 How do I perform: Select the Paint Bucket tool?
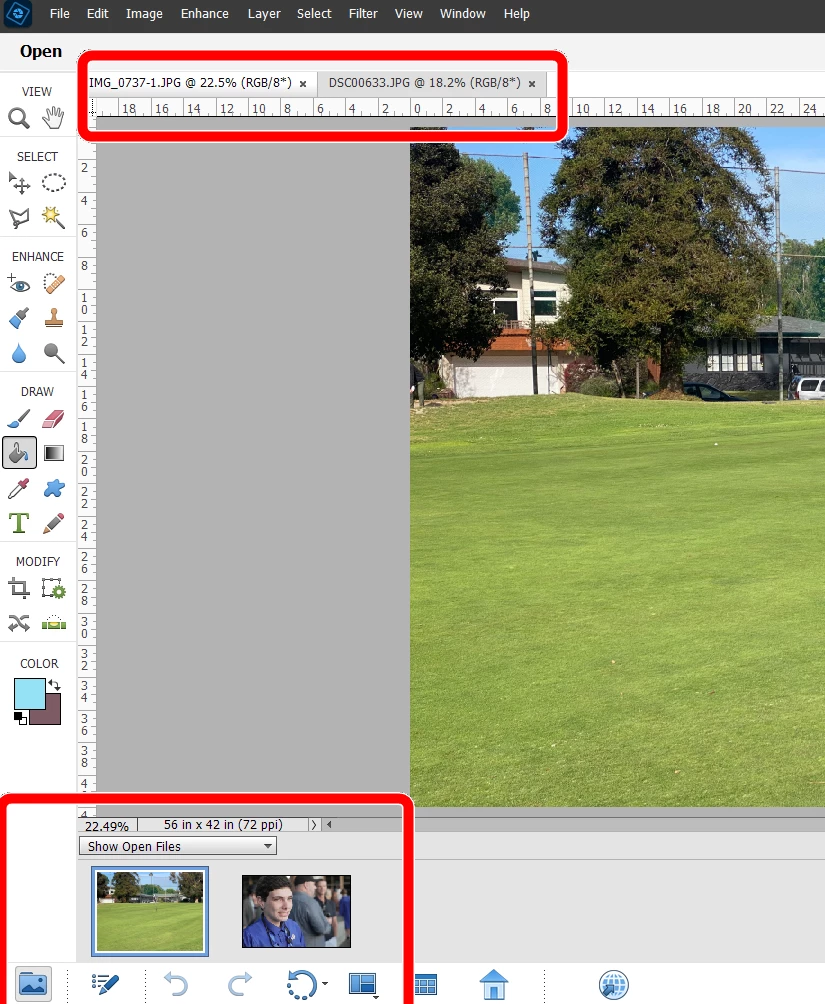click(19, 453)
